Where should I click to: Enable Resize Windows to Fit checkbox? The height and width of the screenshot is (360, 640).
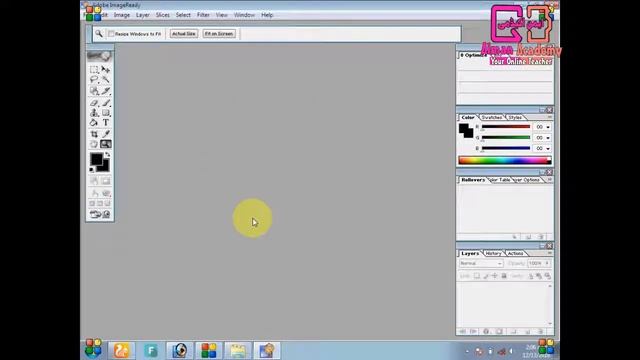[111, 34]
